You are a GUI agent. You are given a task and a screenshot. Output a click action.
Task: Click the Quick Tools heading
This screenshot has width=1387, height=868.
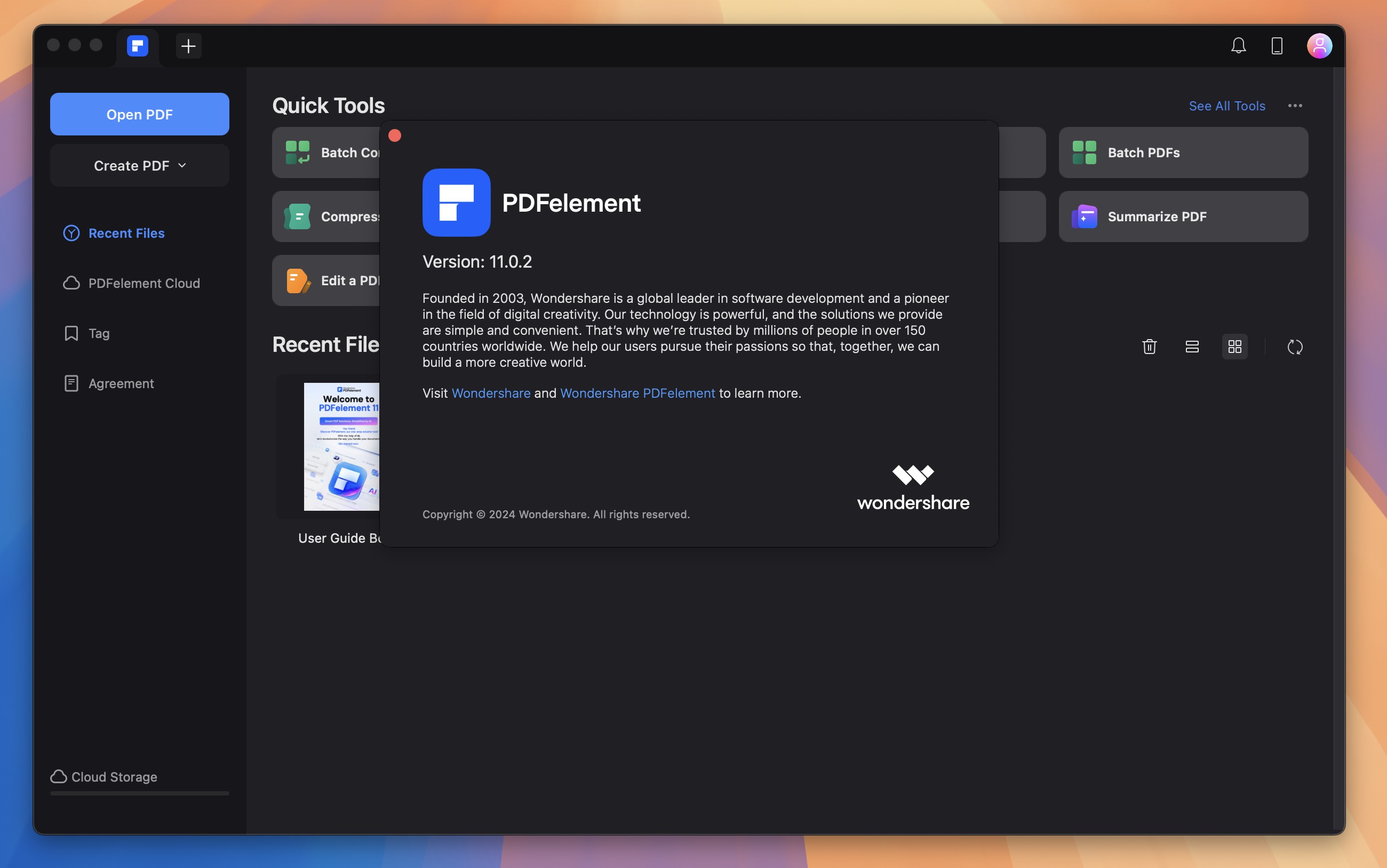point(329,106)
